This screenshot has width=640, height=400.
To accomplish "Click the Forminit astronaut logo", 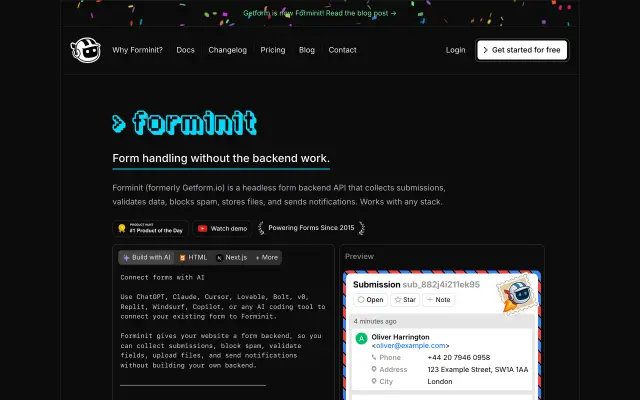I will (x=85, y=50).
